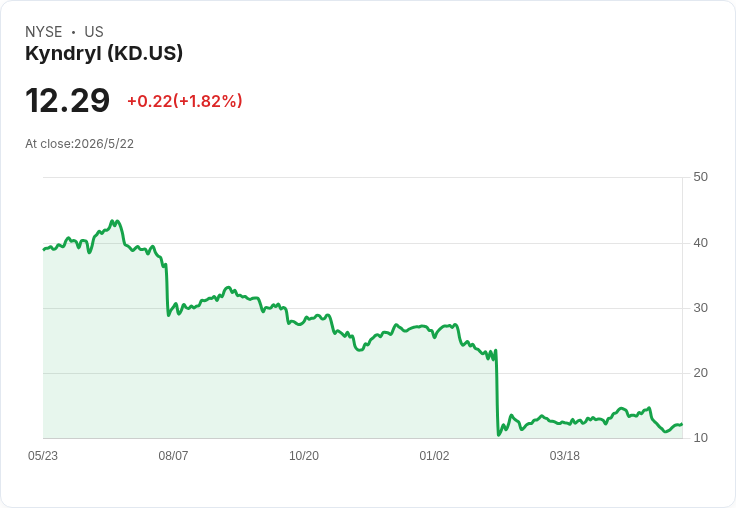Open the Kyndryl (KD.US) stock title
This screenshot has width=736, height=508.
pos(104,54)
